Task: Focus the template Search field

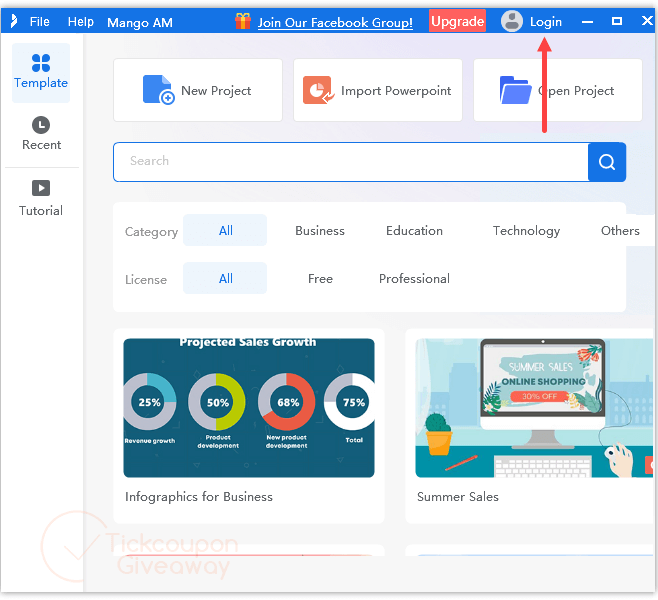Action: coord(351,162)
